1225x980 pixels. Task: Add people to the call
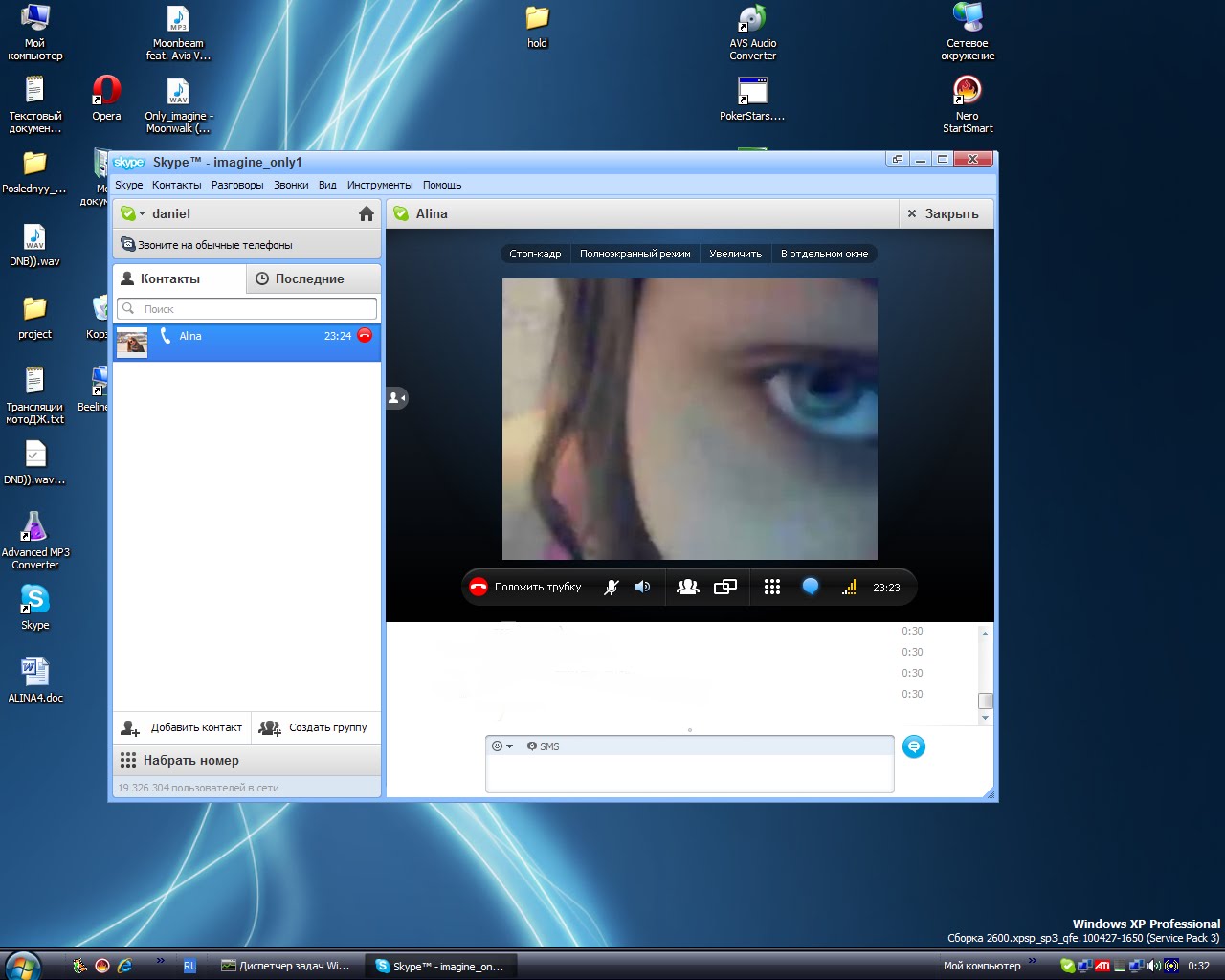click(688, 588)
